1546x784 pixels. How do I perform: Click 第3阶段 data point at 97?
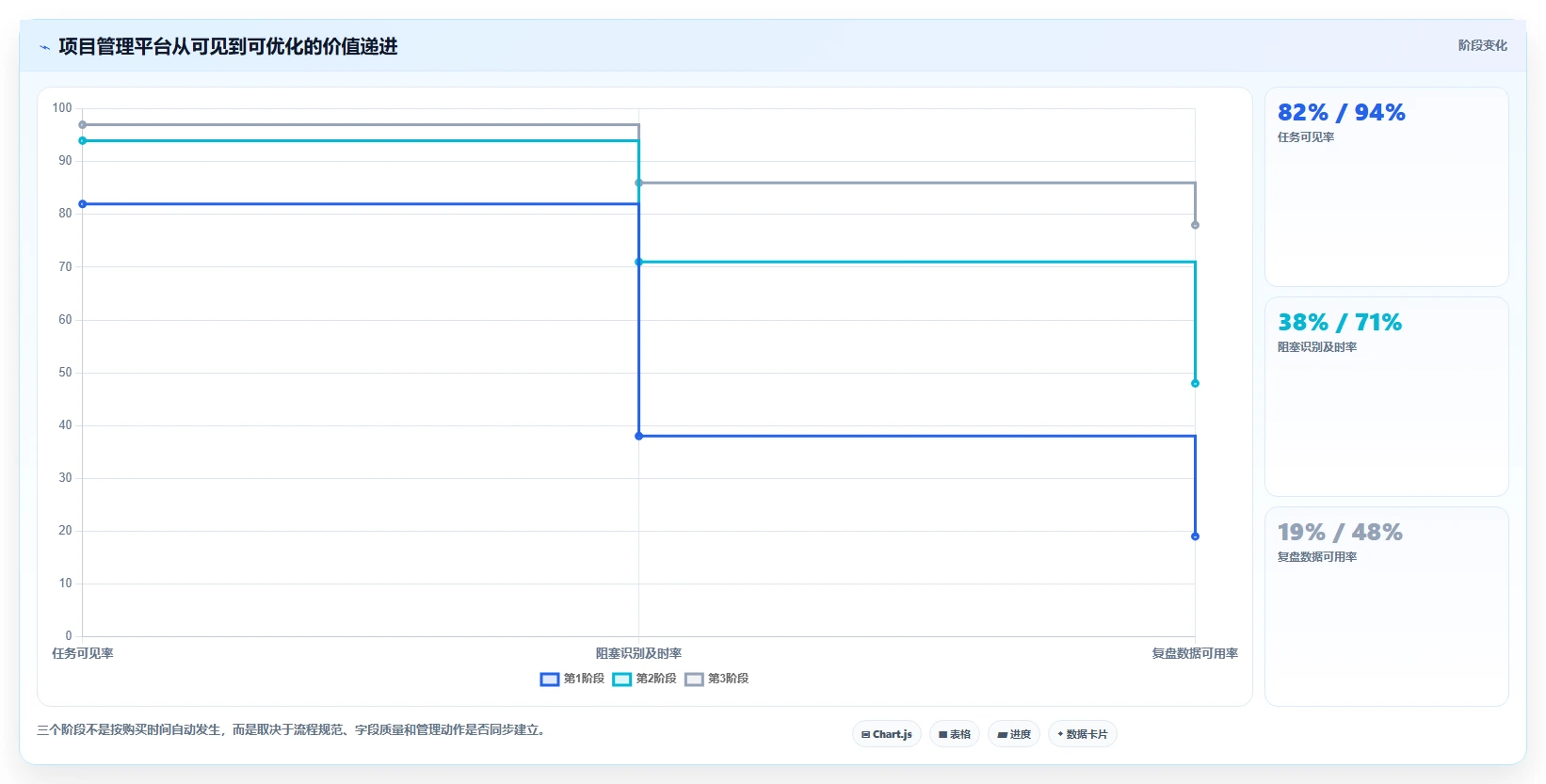[x=83, y=125]
